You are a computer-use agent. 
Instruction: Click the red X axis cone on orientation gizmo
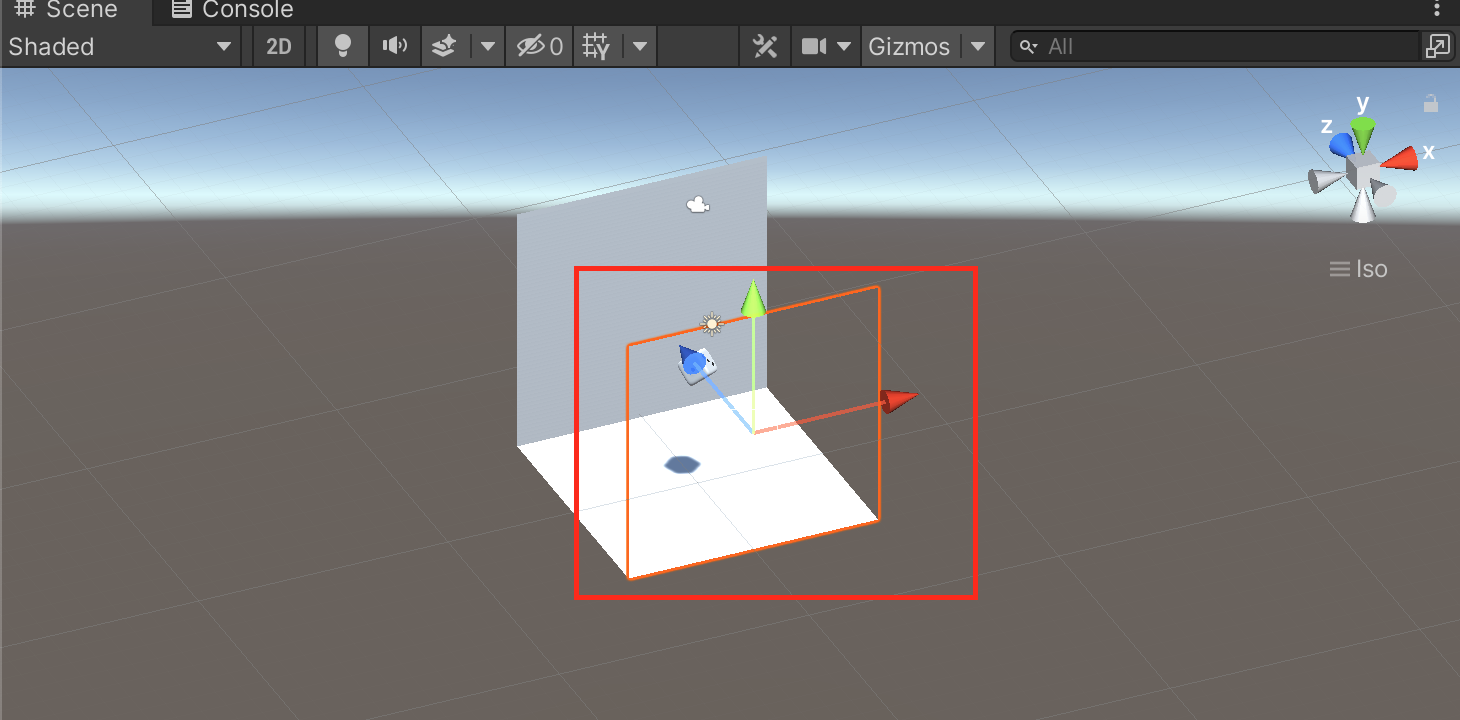click(1402, 158)
